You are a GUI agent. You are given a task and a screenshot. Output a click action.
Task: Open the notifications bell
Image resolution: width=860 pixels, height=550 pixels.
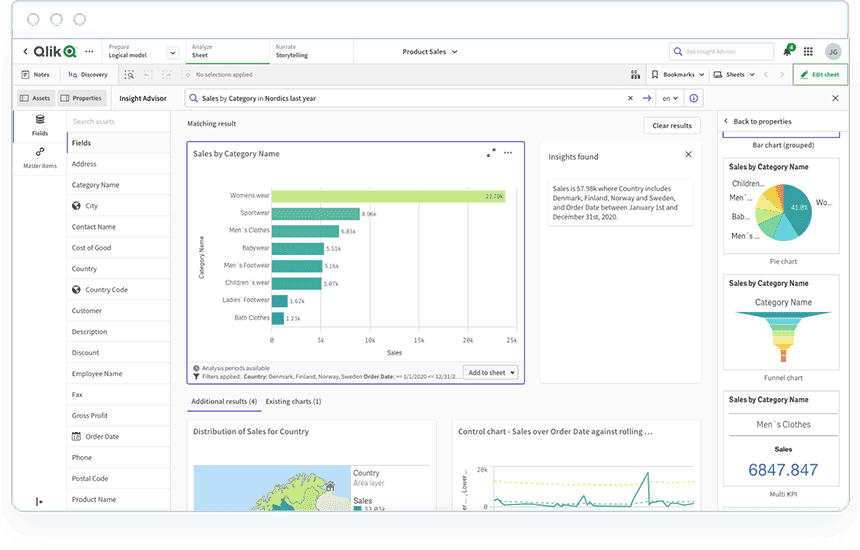787,51
